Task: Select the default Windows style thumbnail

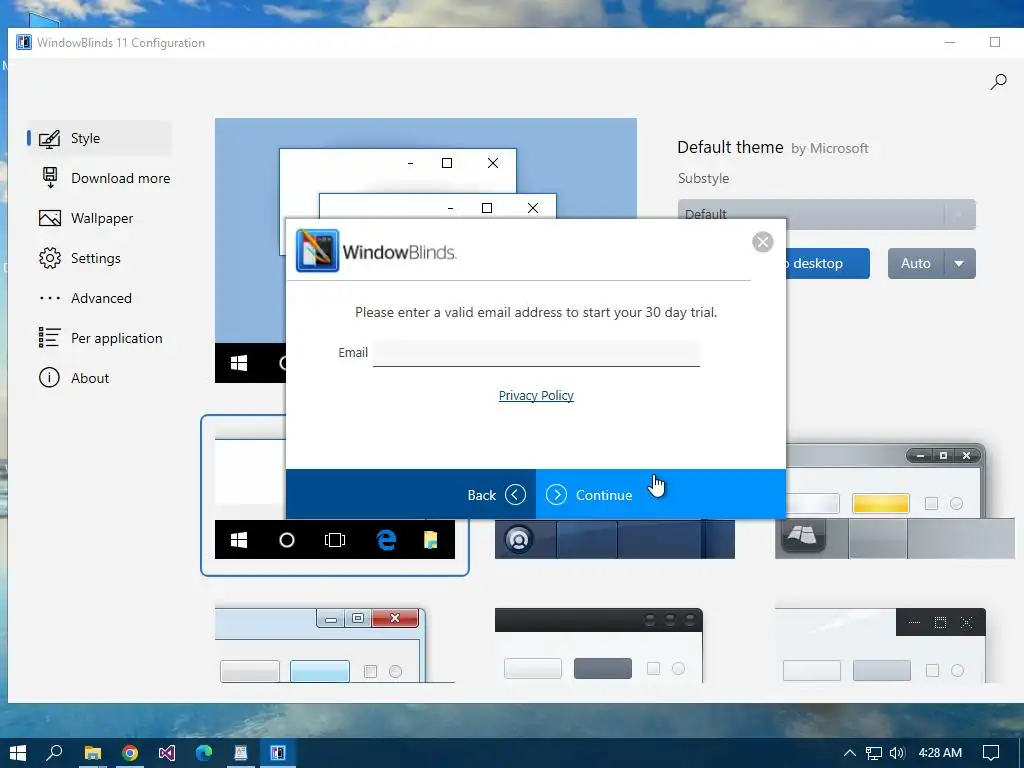Action: click(334, 539)
